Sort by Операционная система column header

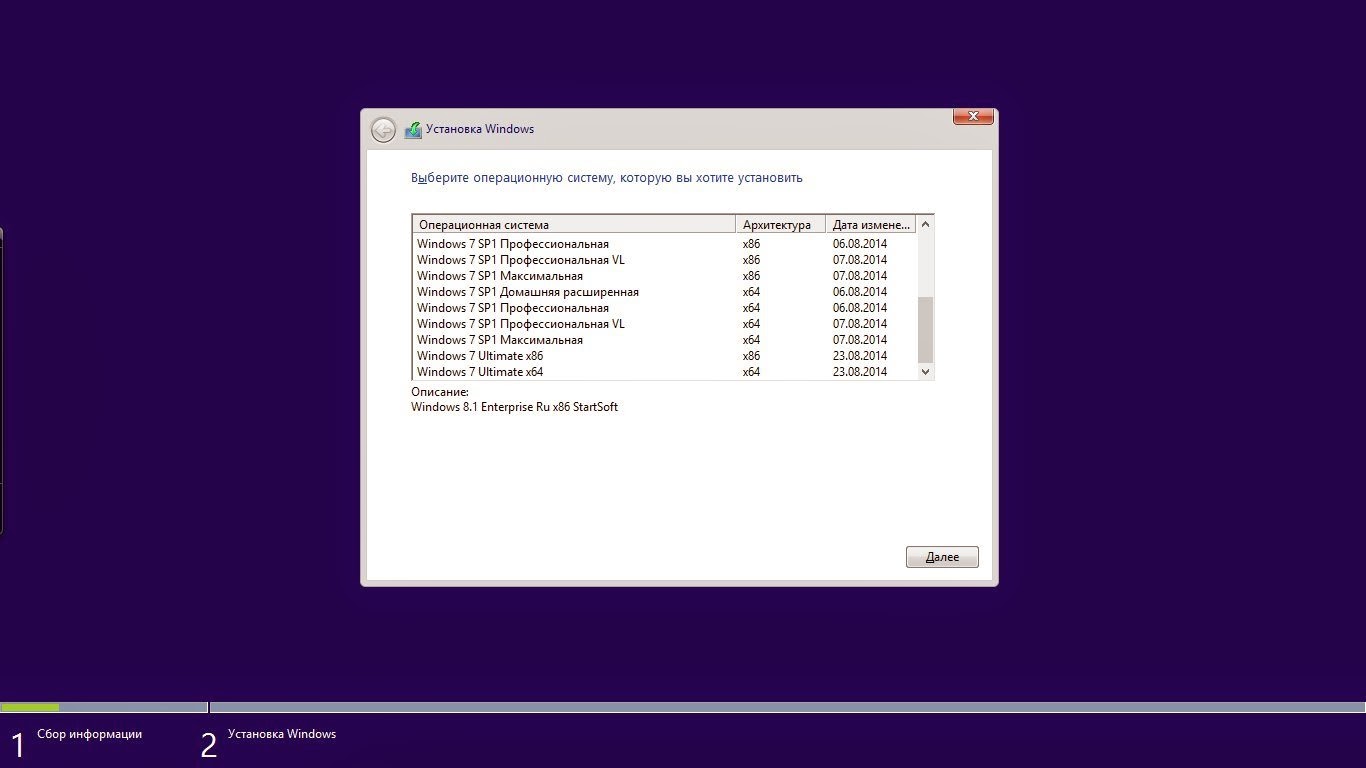pyautogui.click(x=574, y=224)
